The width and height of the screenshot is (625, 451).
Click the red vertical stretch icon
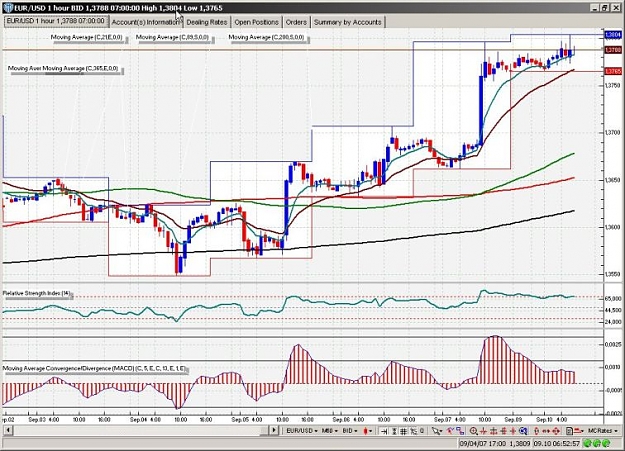click(x=536, y=431)
